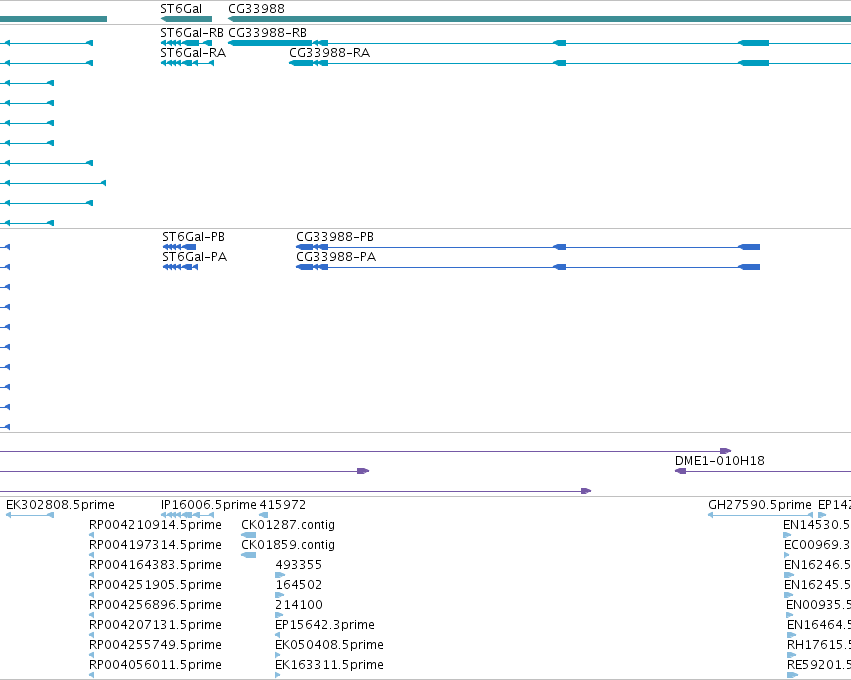Click the CG33988-RB large 3' exon block

tap(270, 43)
